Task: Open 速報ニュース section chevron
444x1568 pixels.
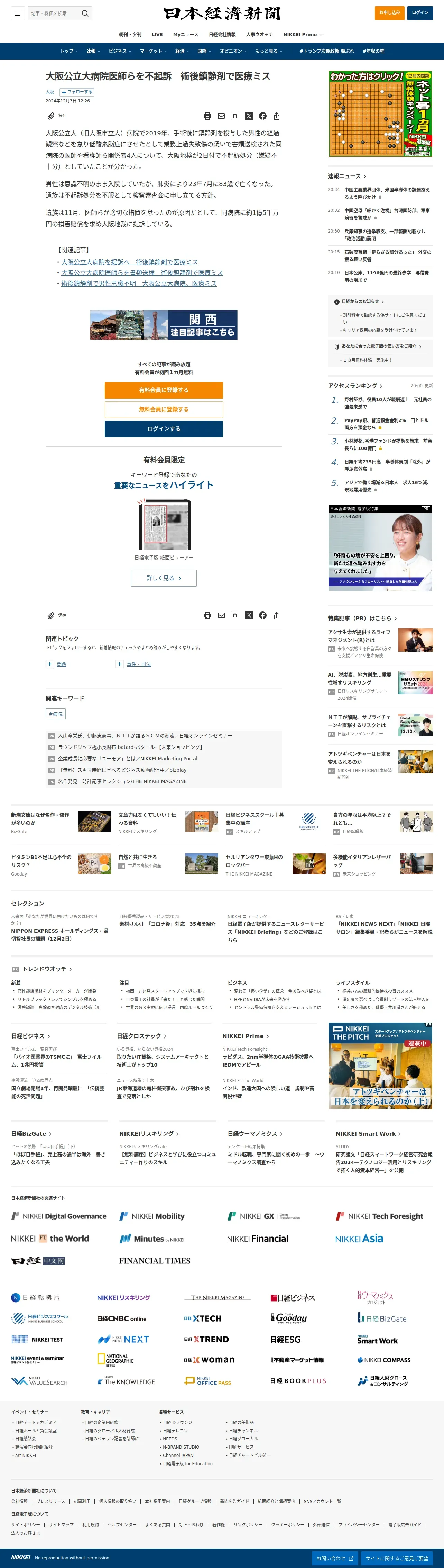Action: (365, 176)
